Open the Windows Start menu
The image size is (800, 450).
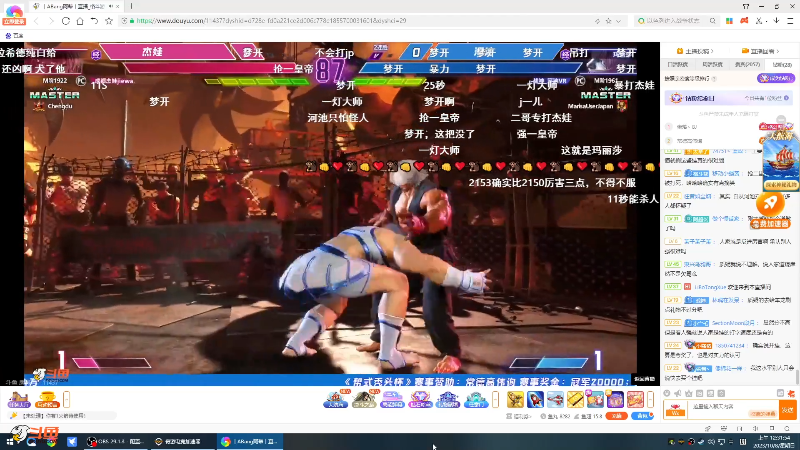10,442
